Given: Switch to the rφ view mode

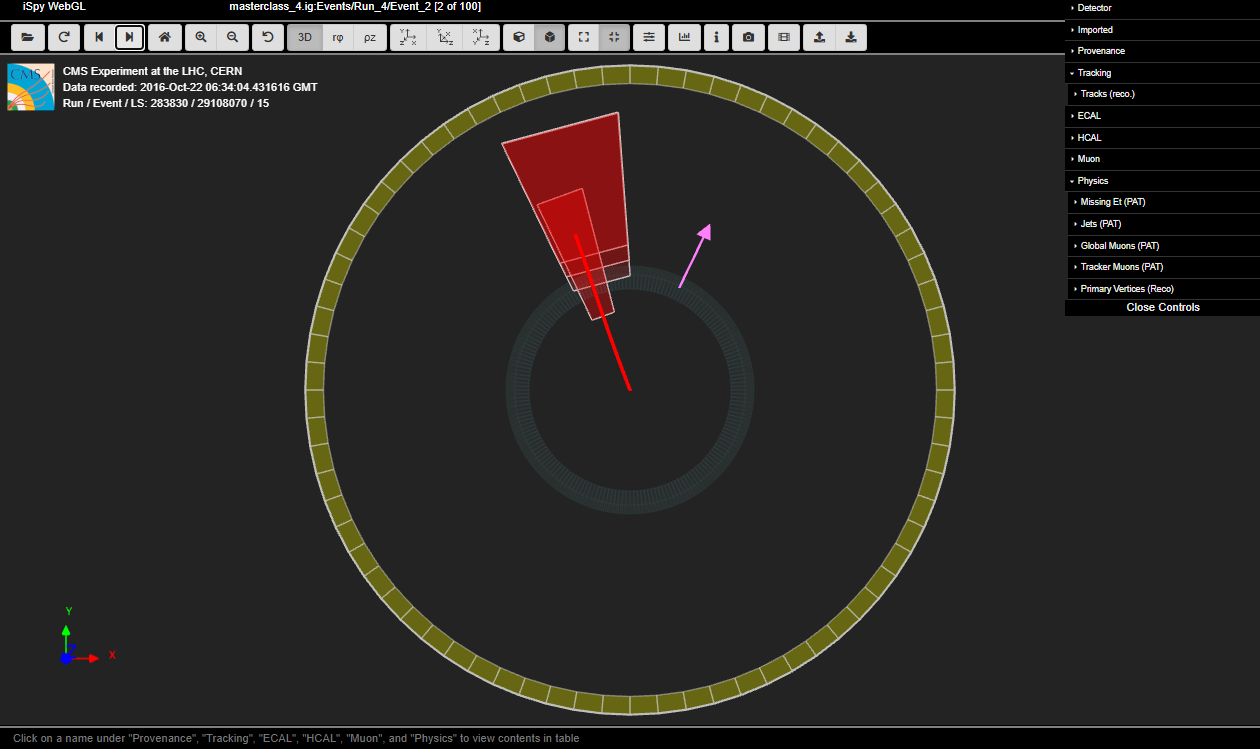Looking at the screenshot, I should click(x=337, y=37).
